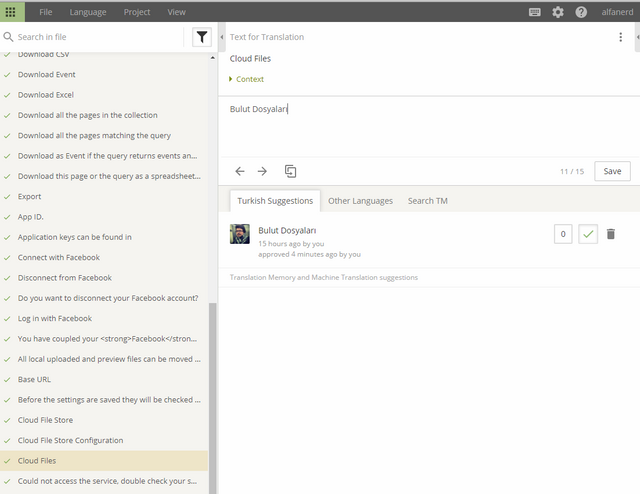Viewport: 640px width, 494px height.
Task: Select 'Download Excel' string
Action: click(104, 95)
